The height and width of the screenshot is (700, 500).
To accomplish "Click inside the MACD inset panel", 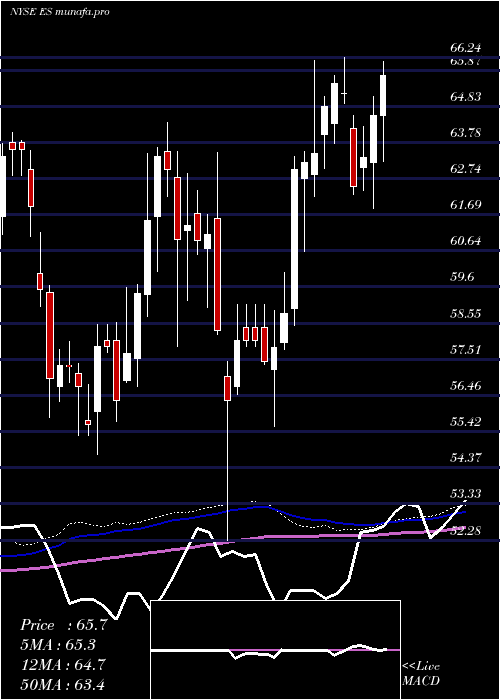I will click(x=275, y=650).
